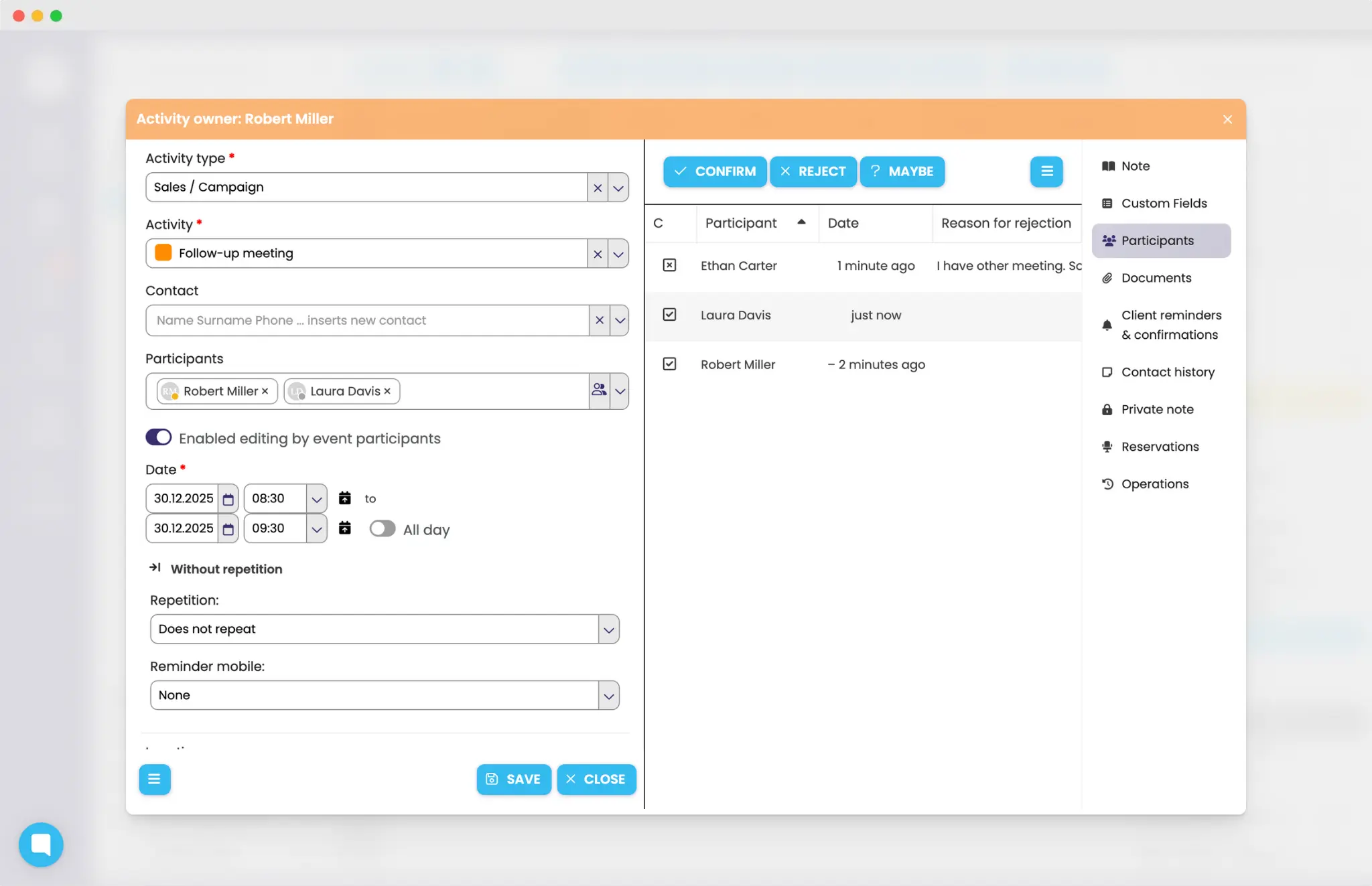This screenshot has height=886, width=1372.
Task: Enable the All day toggle
Action: (382, 528)
